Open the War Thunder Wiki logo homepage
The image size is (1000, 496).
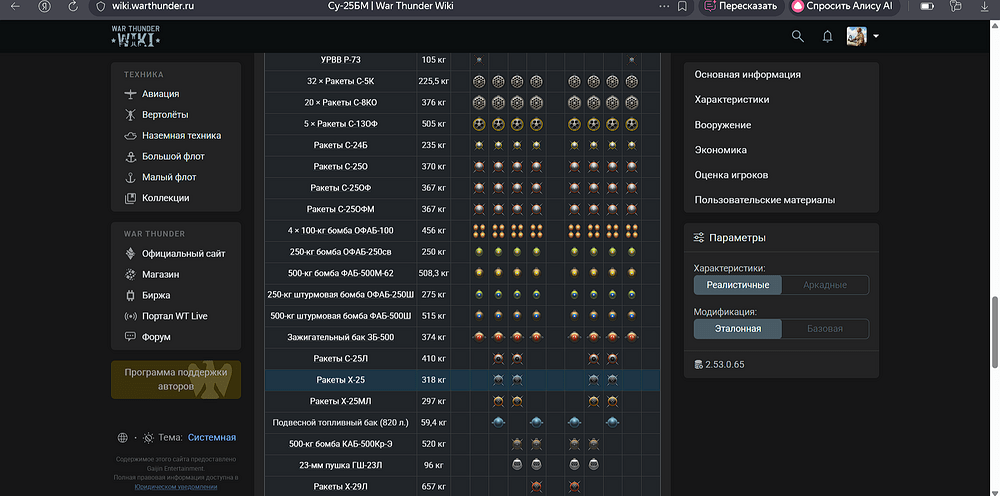(135, 36)
